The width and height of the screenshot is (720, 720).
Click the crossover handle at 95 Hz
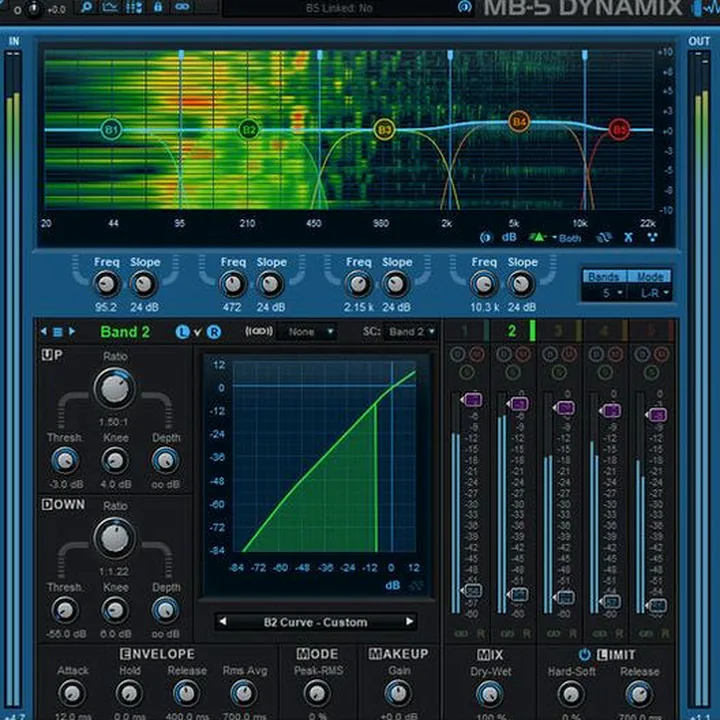click(x=181, y=55)
